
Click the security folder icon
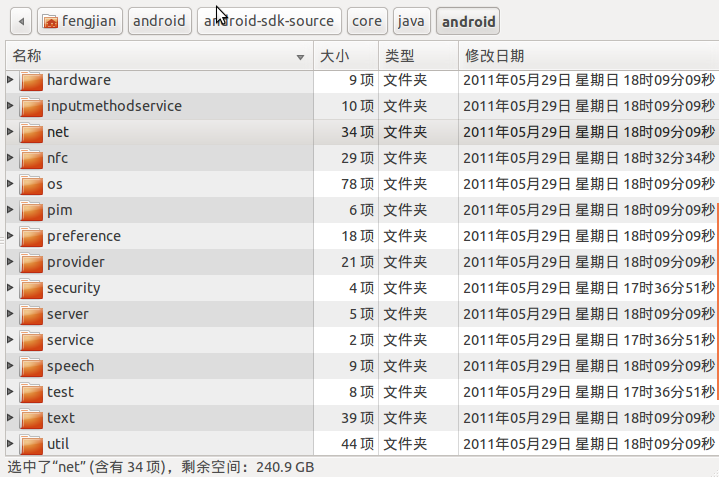(x=31, y=288)
